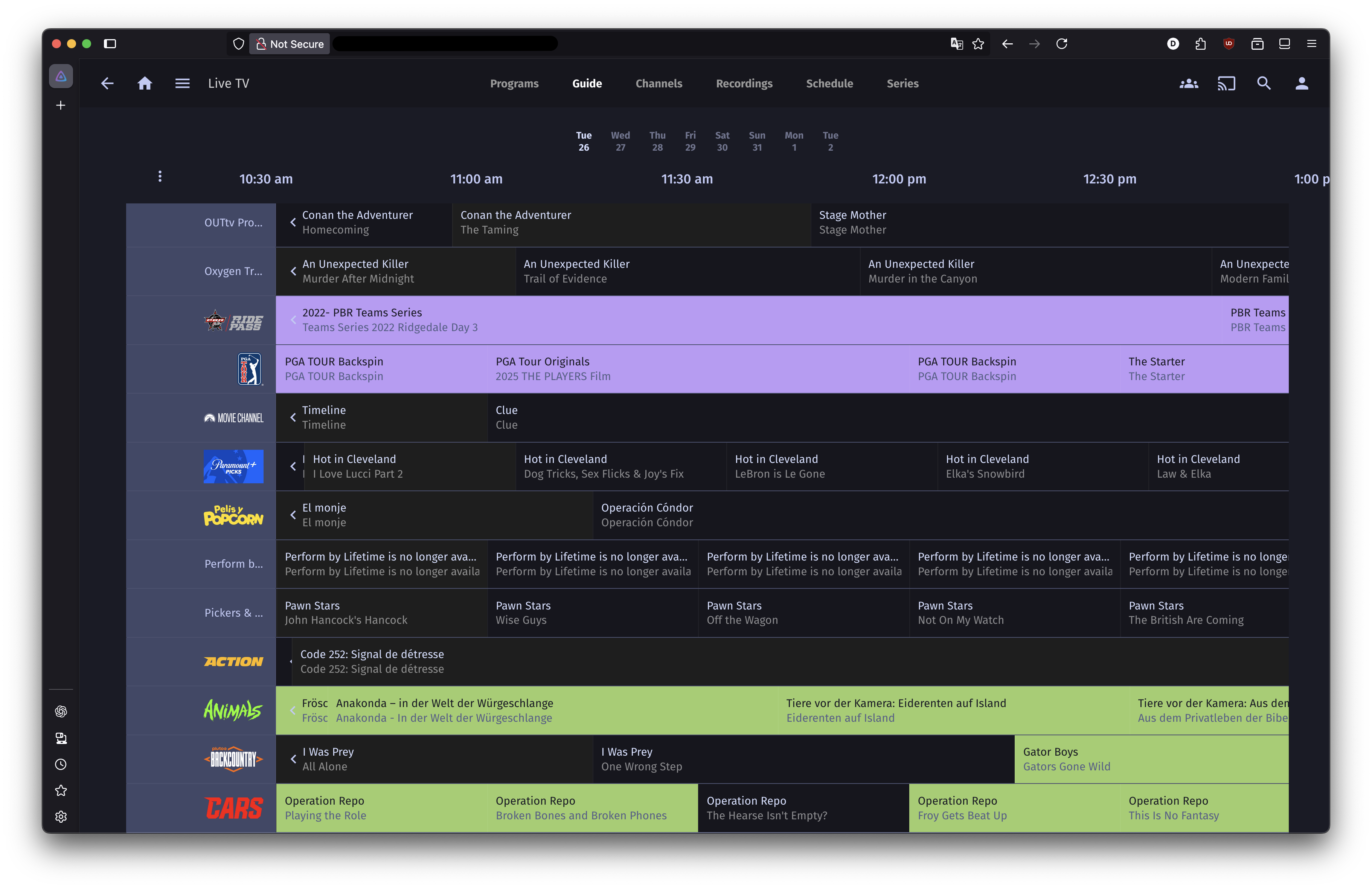Open the hamburger navigation menu
Viewport: 1372px width, 889px height.
[x=182, y=83]
